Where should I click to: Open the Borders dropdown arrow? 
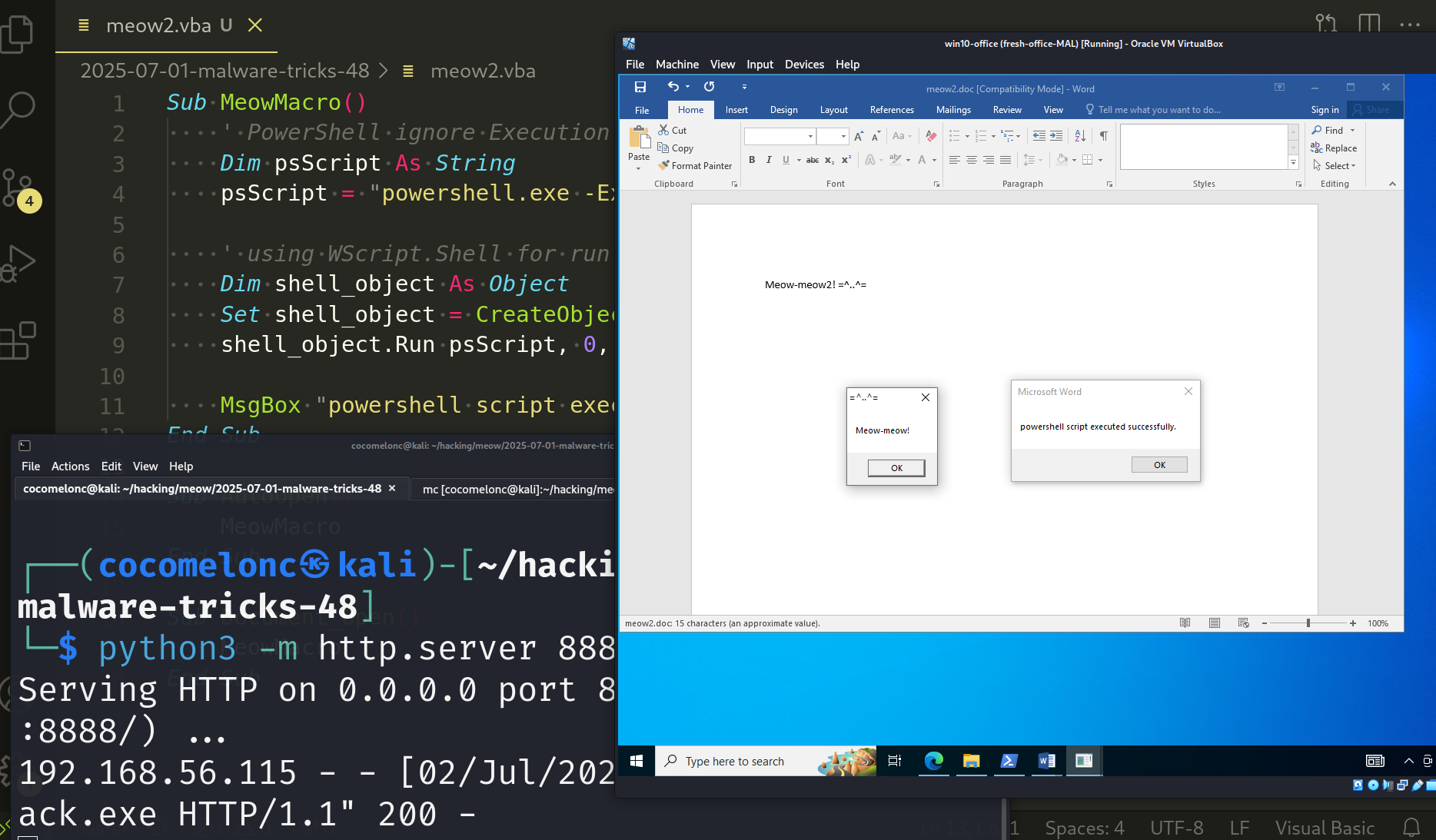click(1101, 160)
